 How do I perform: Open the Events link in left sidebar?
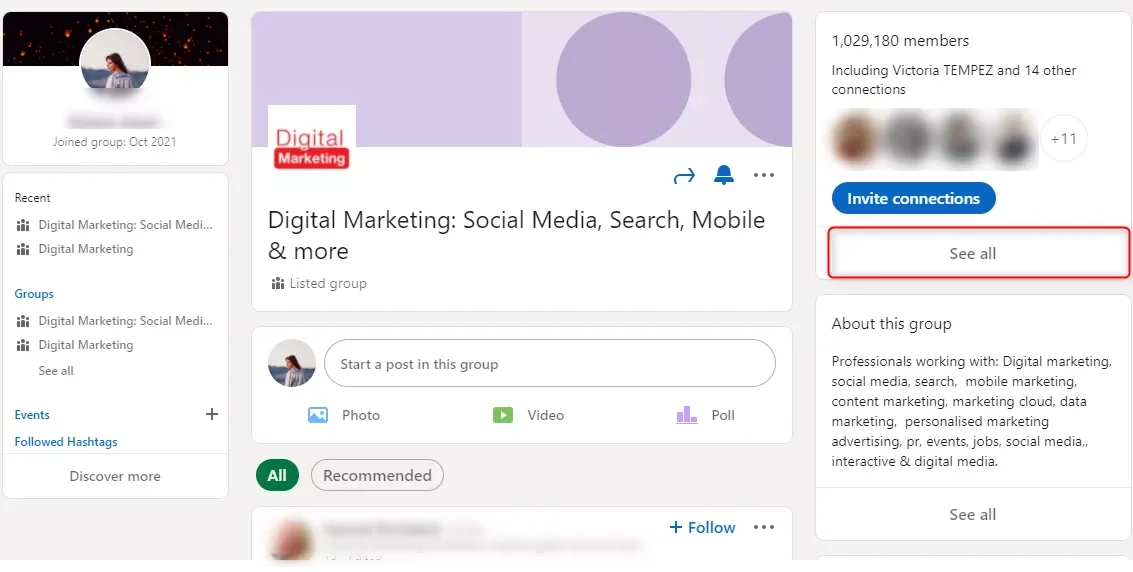click(32, 415)
